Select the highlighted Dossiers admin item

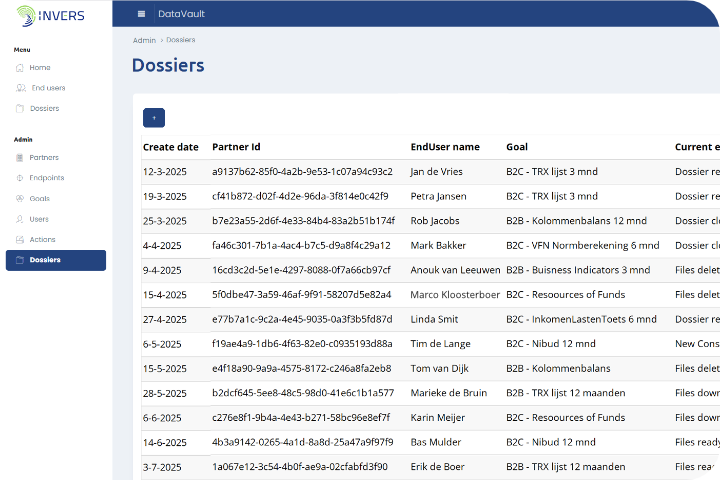[x=56, y=260]
